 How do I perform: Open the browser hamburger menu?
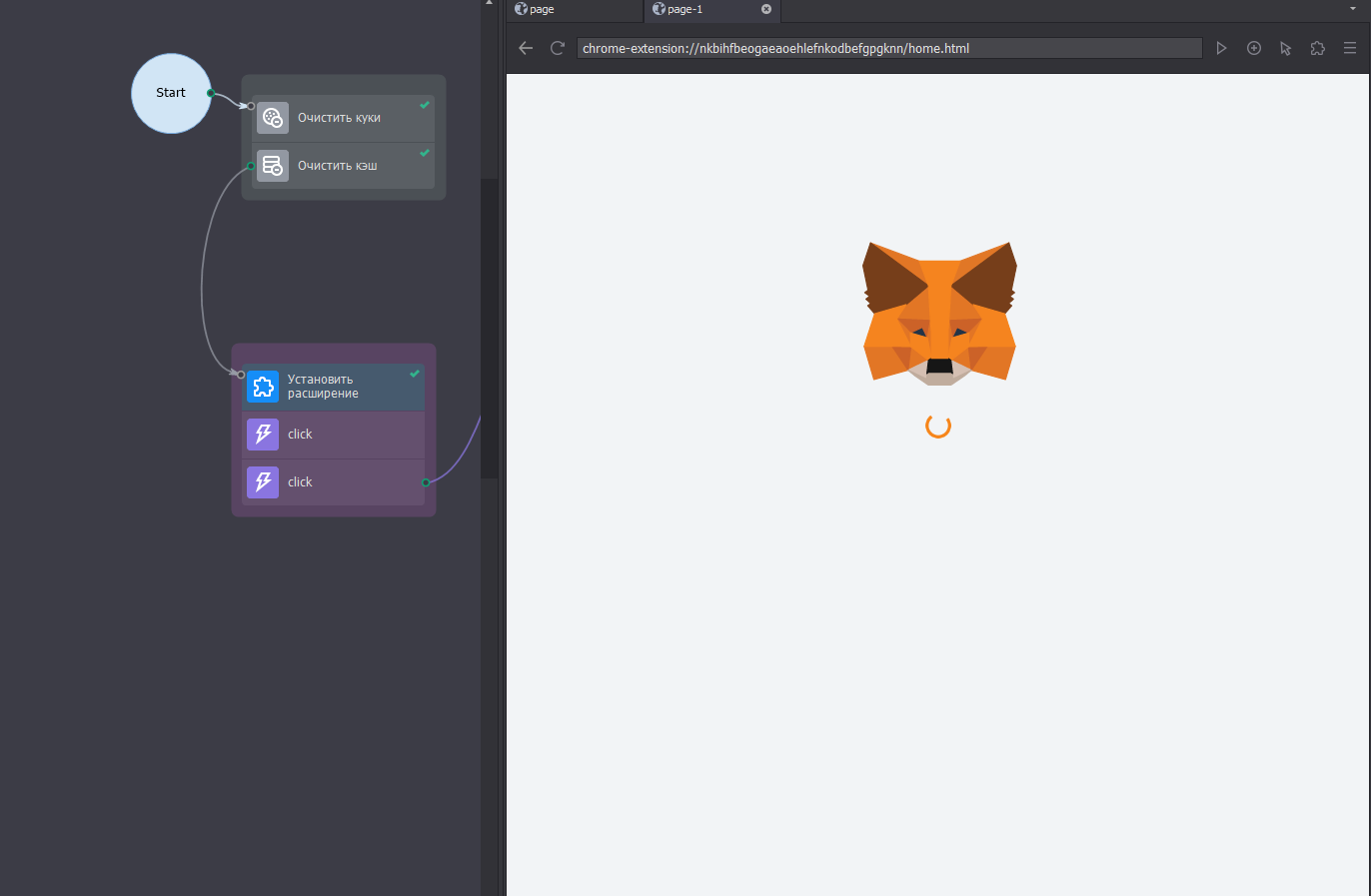[1350, 48]
